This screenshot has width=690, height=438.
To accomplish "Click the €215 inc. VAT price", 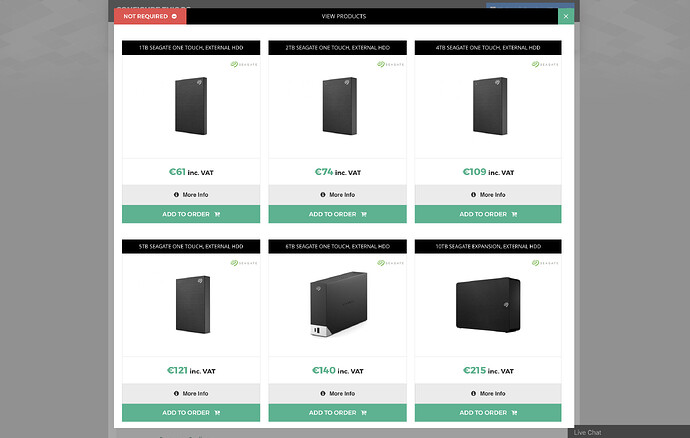I will (x=488, y=371).
